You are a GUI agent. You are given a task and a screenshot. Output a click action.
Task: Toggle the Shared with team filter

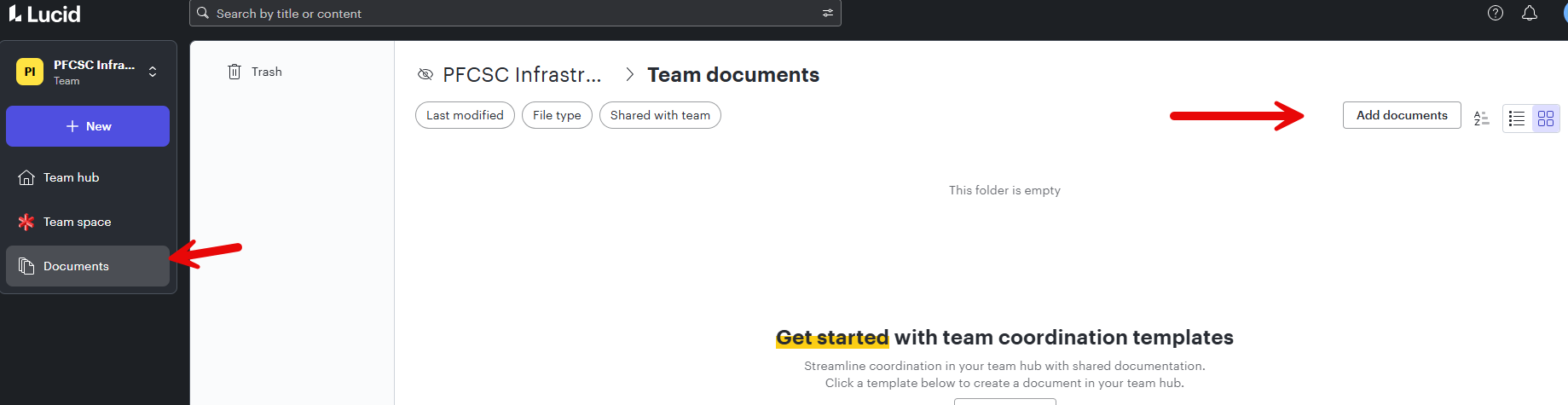pyautogui.click(x=660, y=115)
